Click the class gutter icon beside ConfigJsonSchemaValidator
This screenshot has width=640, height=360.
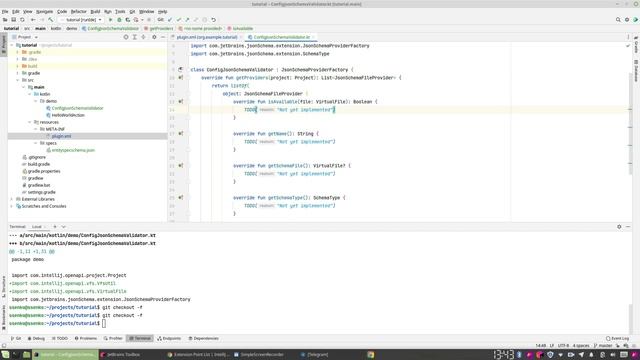click(180, 69)
